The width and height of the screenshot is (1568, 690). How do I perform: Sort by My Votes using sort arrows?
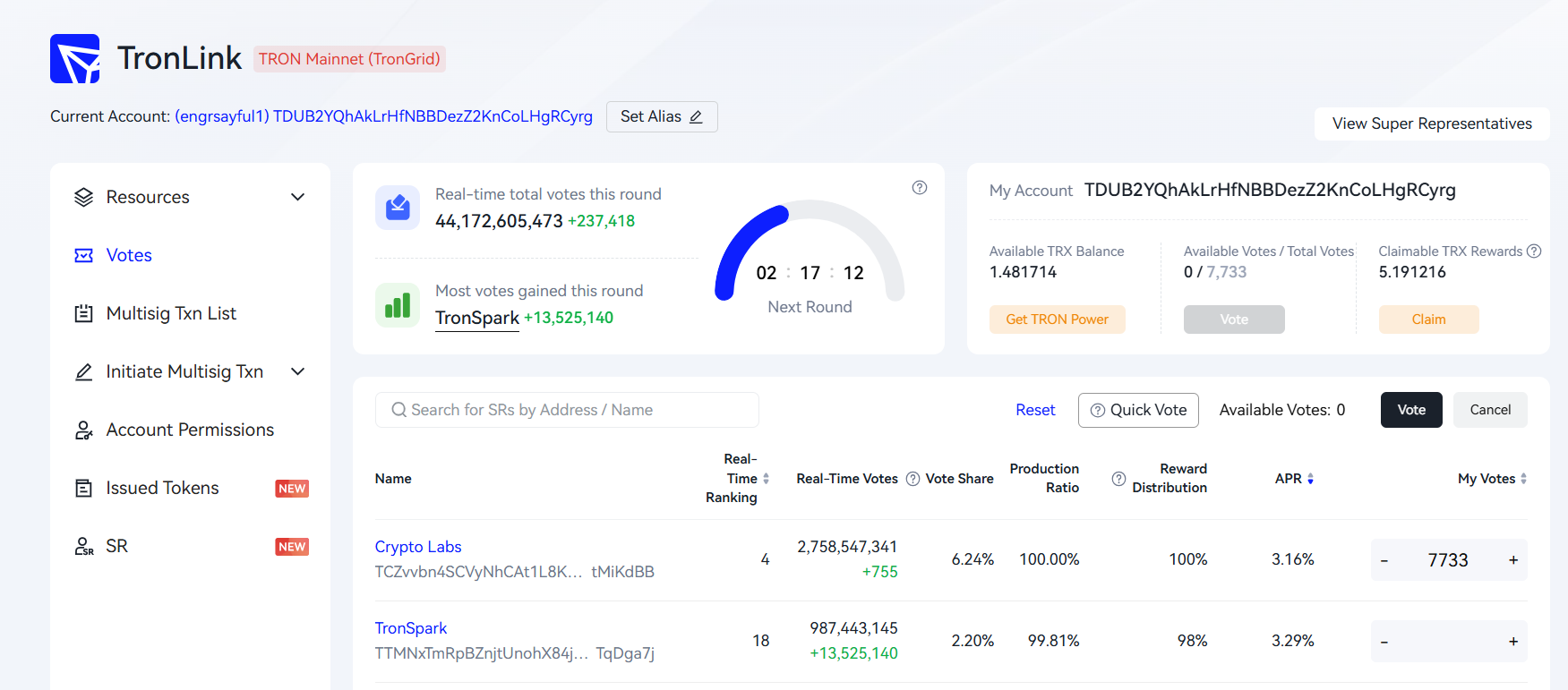pos(1523,479)
